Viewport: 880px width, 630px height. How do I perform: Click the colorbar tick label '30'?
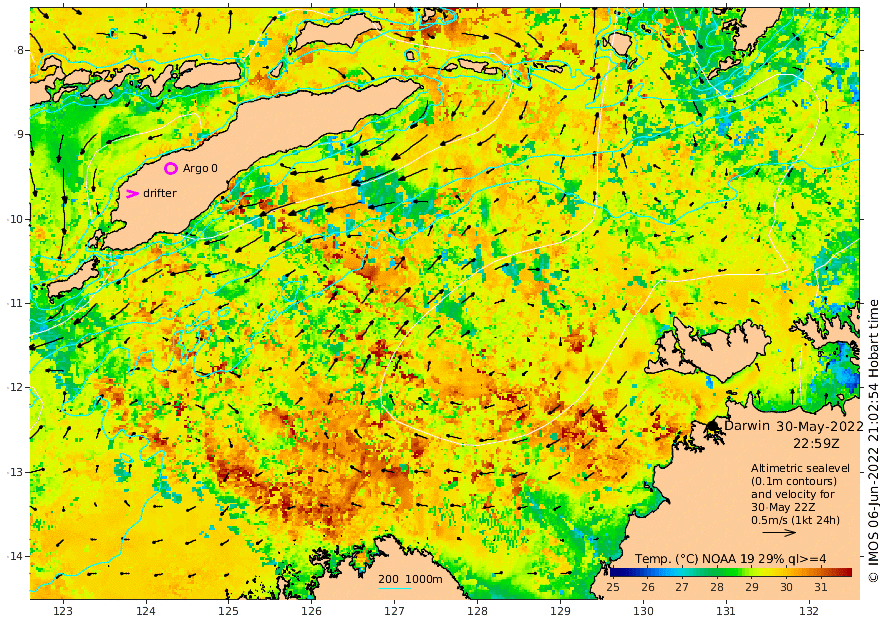pyautogui.click(x=786, y=587)
